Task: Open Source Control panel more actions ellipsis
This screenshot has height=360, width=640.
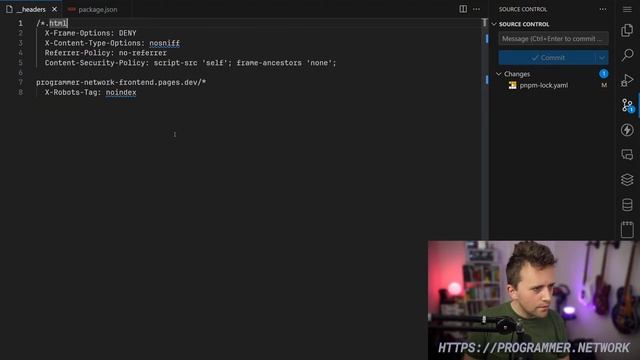Action: pos(603,9)
